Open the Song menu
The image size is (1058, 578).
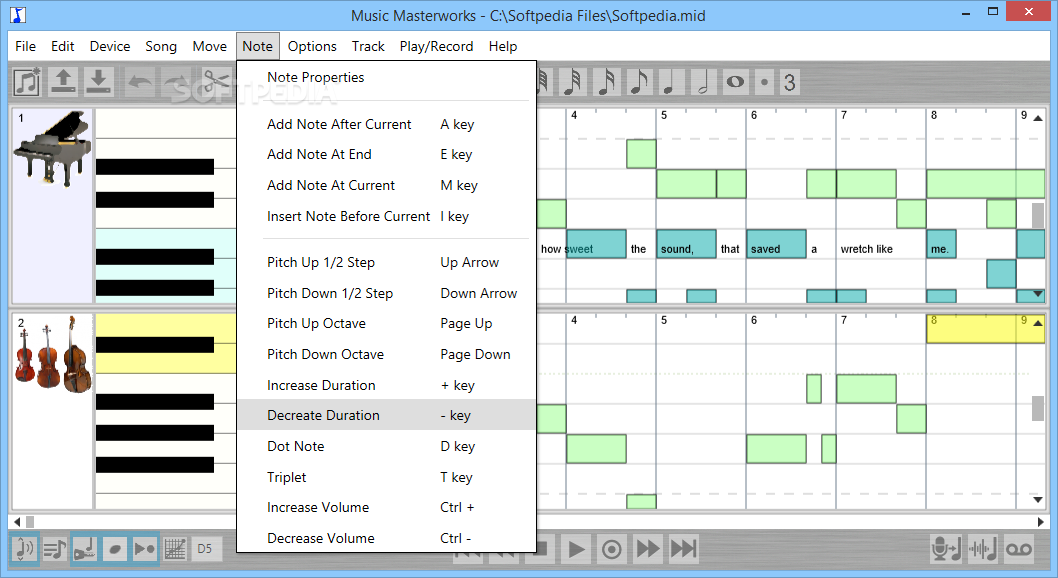point(161,47)
